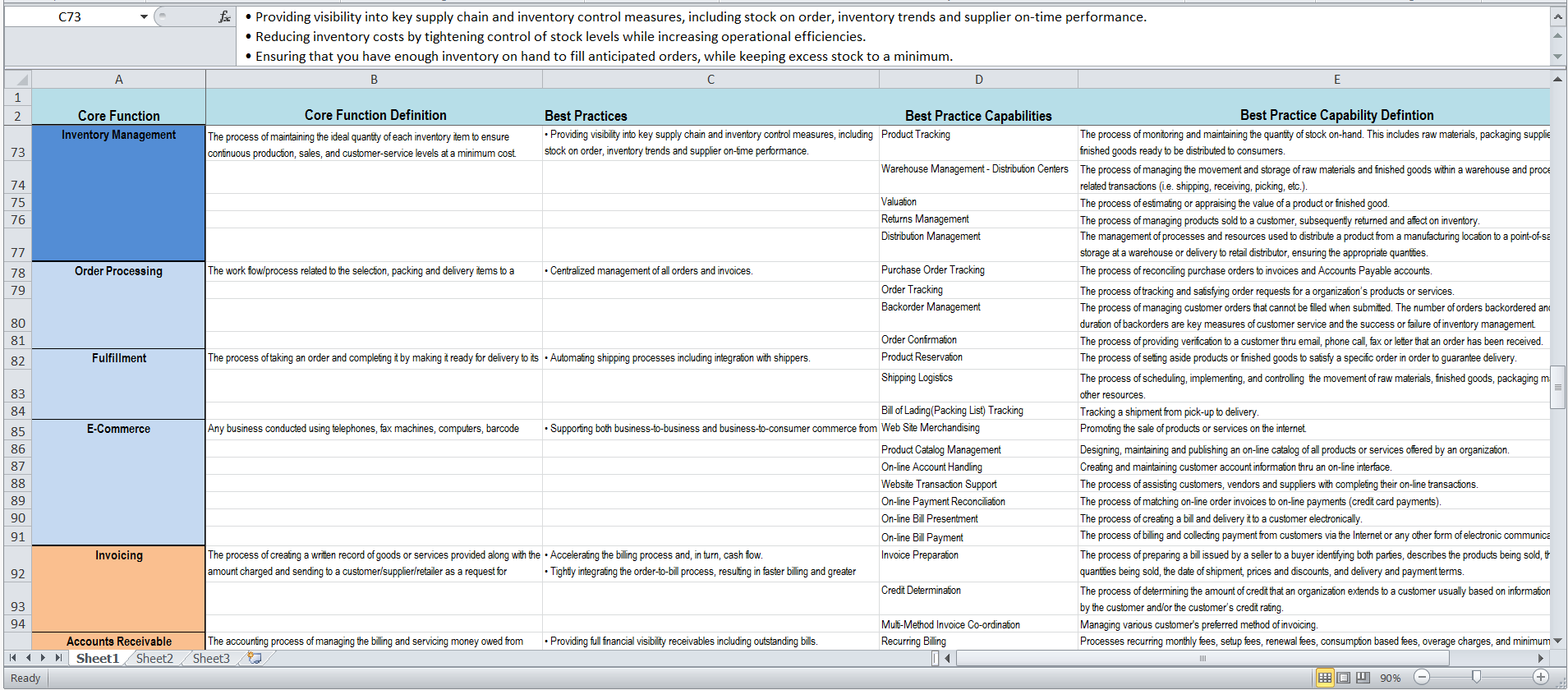The height and width of the screenshot is (690, 1568).
Task: Switch to the Sheet1 tab
Action: pos(98,658)
